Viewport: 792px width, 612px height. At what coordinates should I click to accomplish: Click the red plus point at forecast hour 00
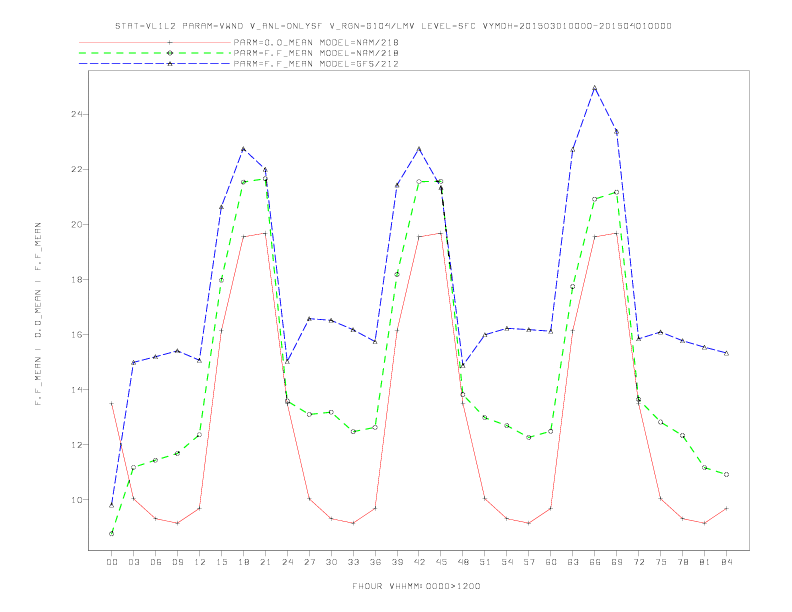pyautogui.click(x=112, y=403)
